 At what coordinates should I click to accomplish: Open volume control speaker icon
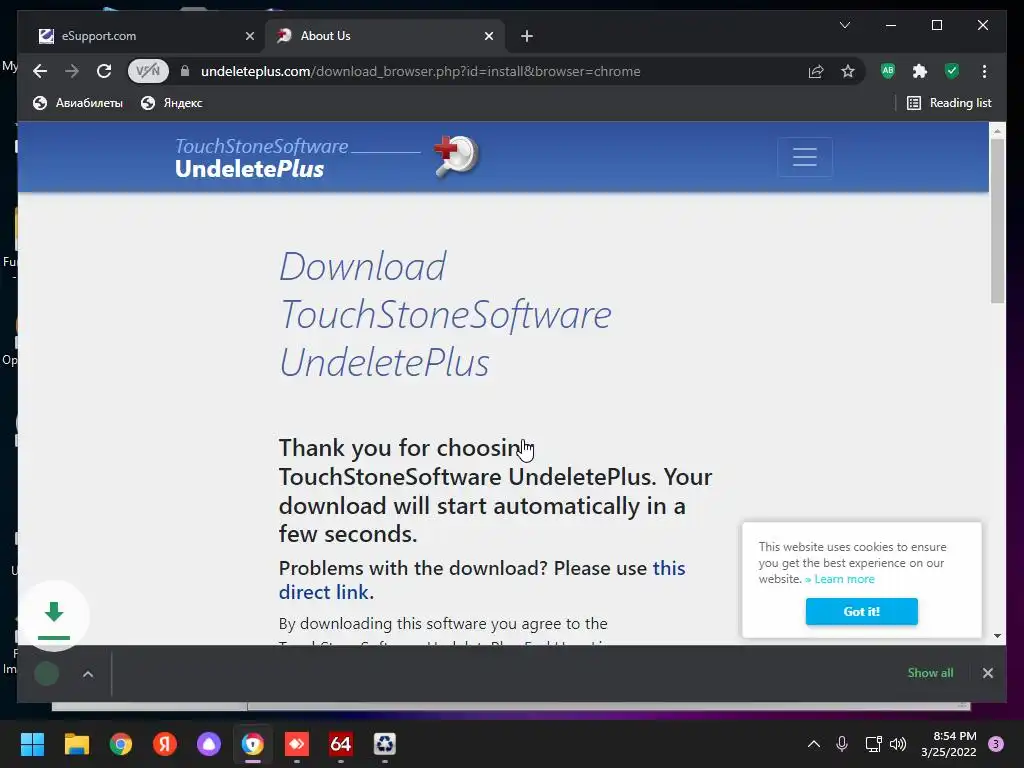(x=898, y=744)
